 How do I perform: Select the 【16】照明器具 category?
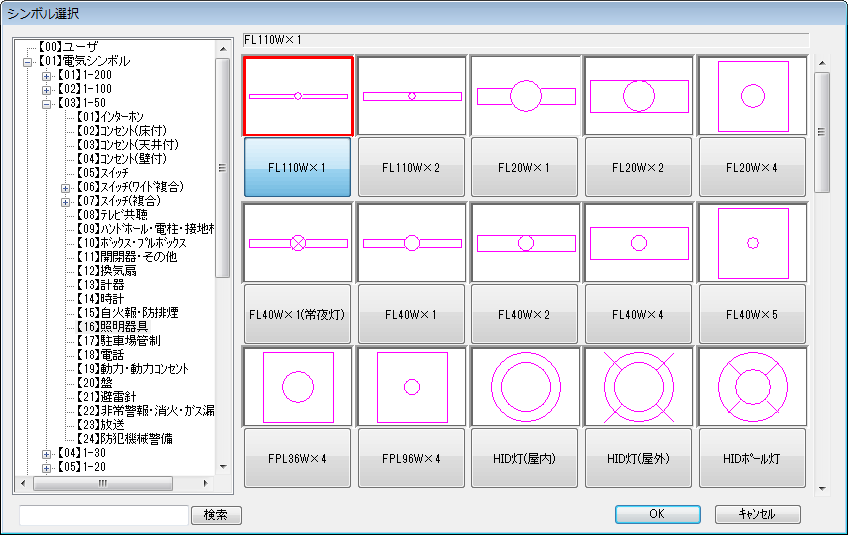coord(112,327)
